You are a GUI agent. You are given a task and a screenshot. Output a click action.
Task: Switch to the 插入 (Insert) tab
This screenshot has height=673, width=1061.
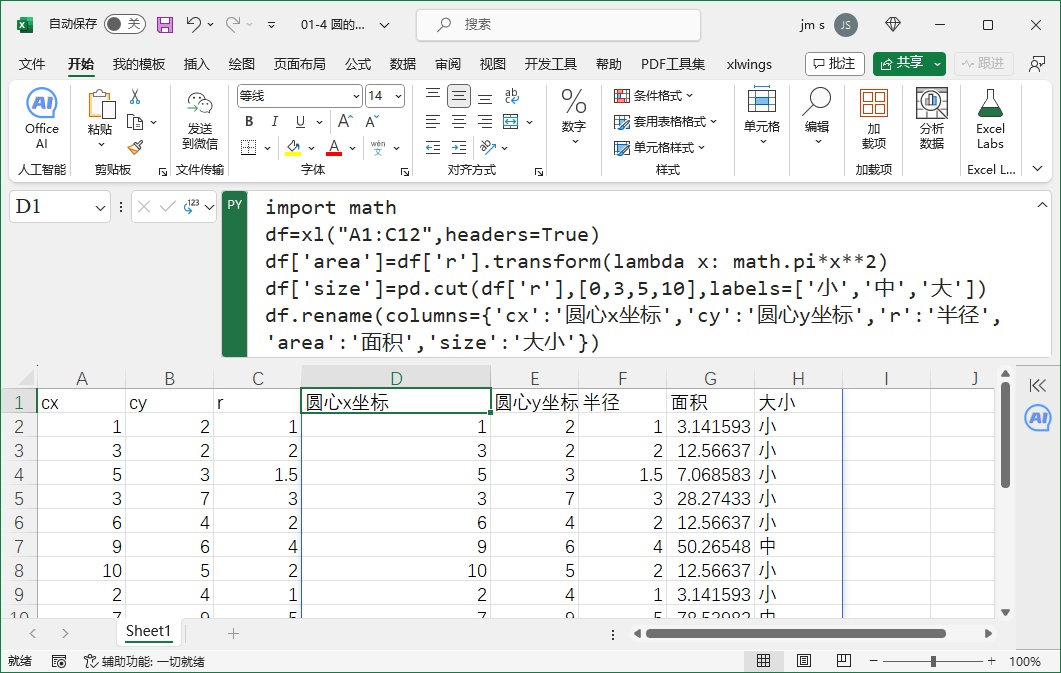click(196, 64)
